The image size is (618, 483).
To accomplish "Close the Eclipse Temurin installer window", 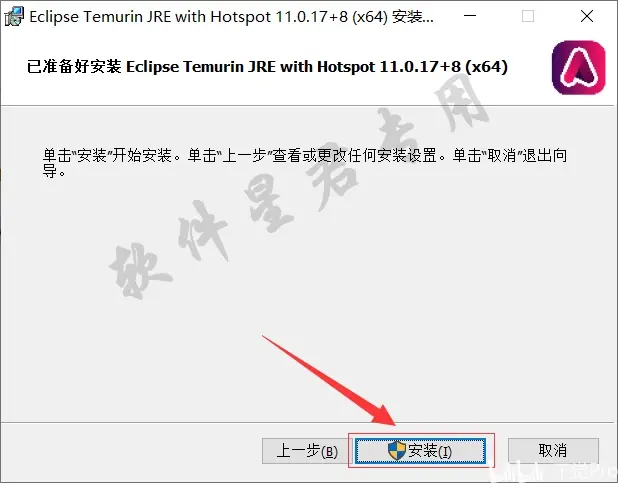I will point(587,16).
